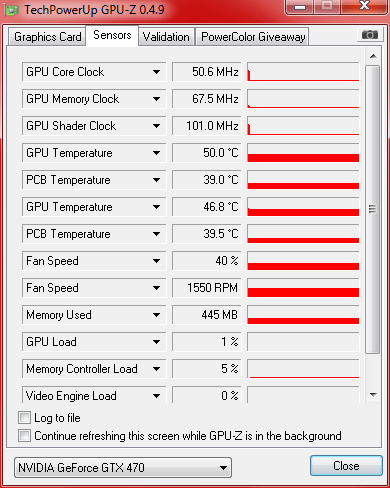Close the window with the title bar X
Viewport: 390px width, 488px height.
point(365,6)
